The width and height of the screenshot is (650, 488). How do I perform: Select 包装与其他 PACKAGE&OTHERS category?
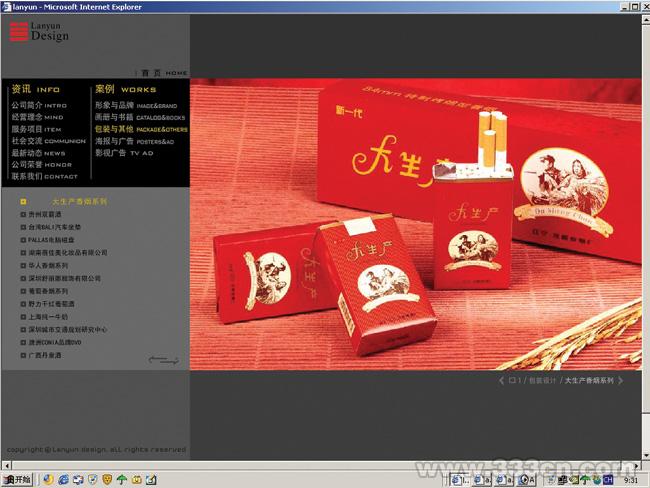click(x=140, y=129)
